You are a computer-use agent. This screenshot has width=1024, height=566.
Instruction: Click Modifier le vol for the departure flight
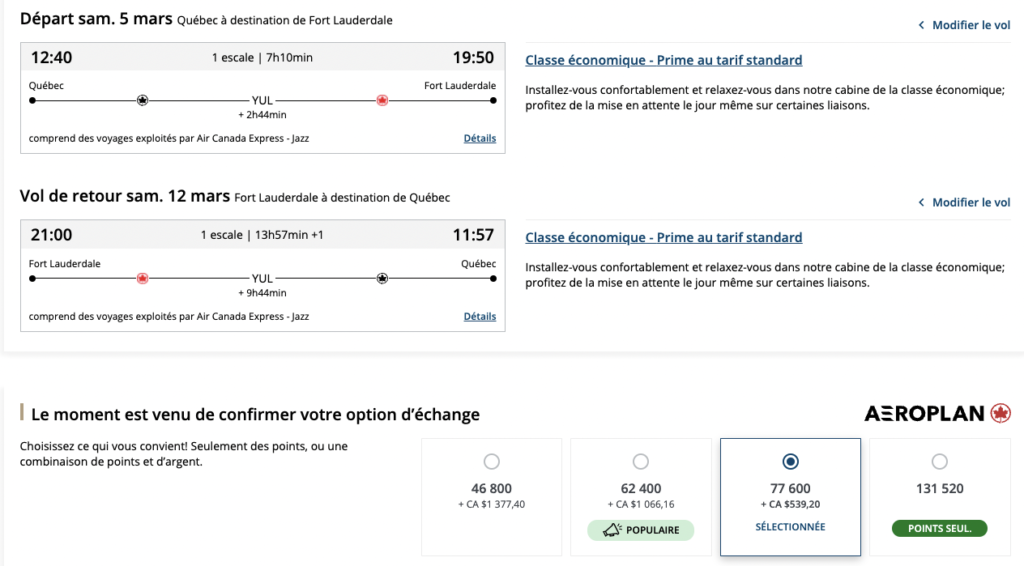coord(970,25)
